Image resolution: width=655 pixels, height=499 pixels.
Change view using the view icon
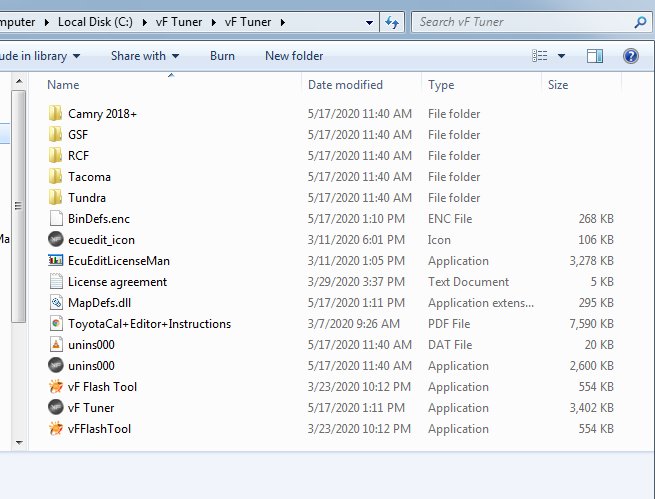pyautogui.click(x=539, y=56)
